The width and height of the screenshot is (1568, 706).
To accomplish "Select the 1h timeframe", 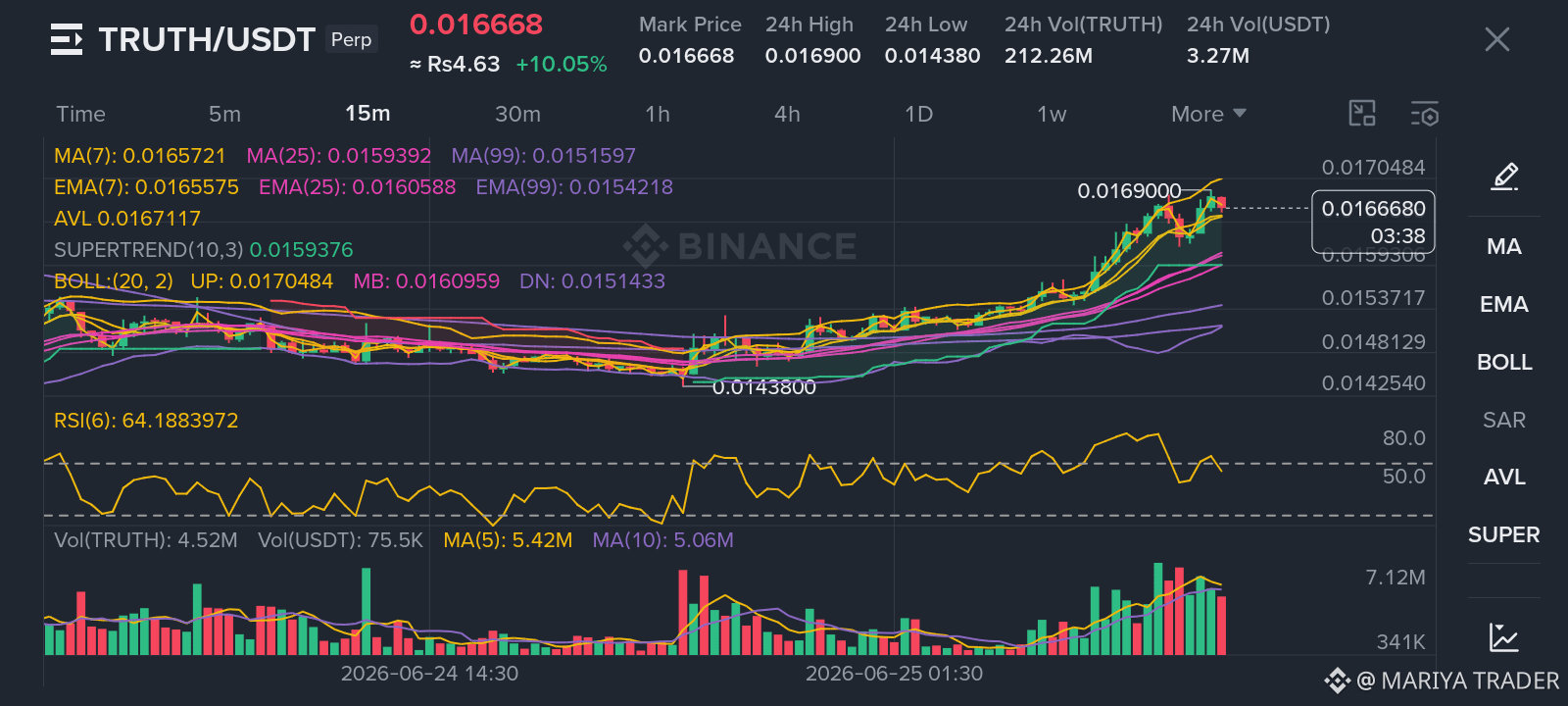I will [x=658, y=114].
